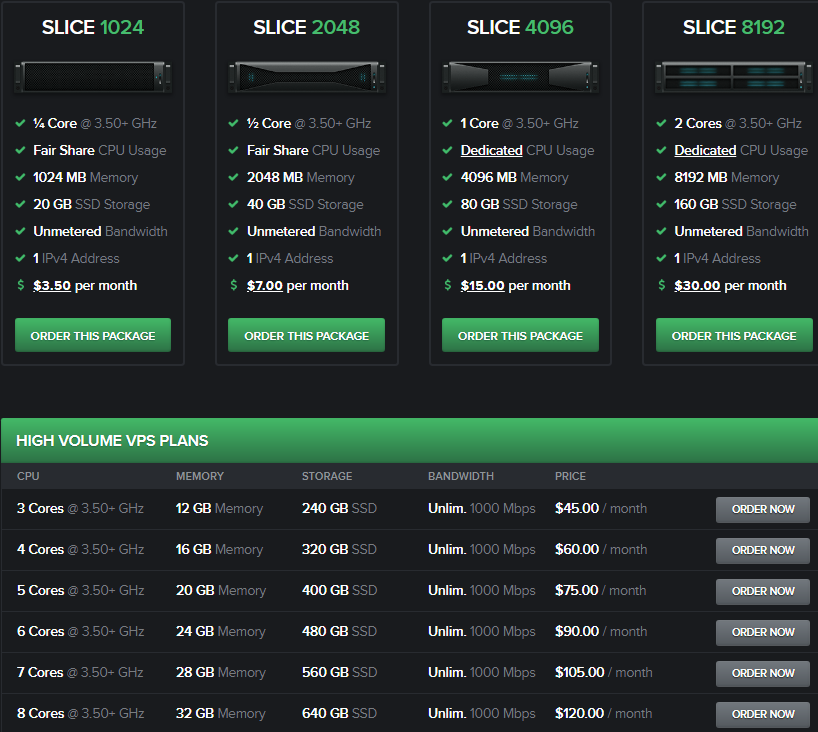Click checkmark next to 1 Core
The width and height of the screenshot is (818, 732).
point(447,123)
